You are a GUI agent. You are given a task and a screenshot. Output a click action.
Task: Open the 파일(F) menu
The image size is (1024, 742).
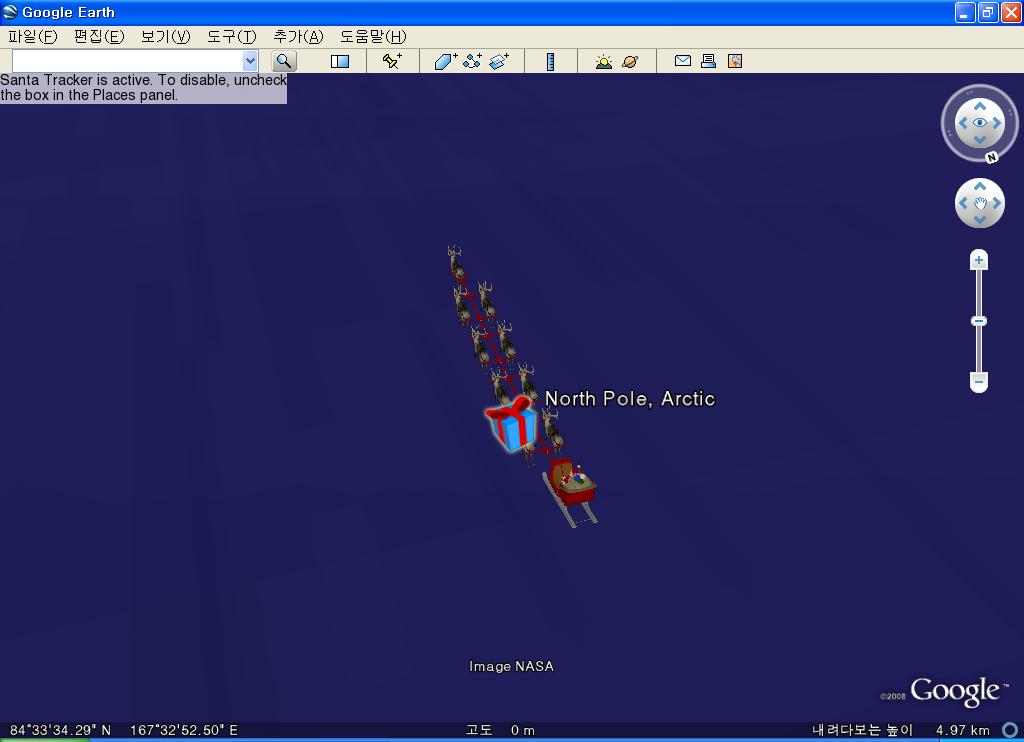click(x=33, y=37)
